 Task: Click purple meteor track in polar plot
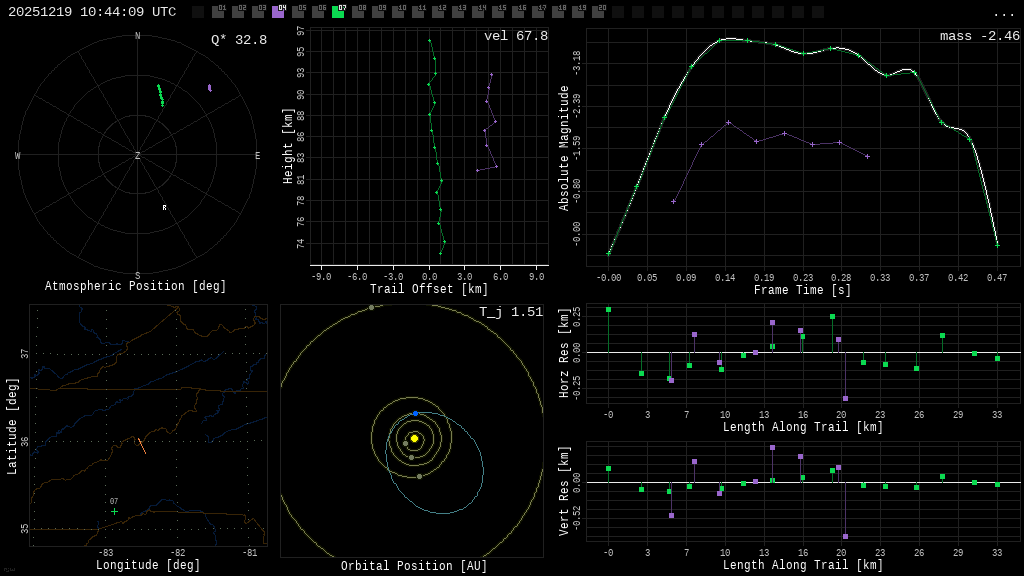pyautogui.click(x=209, y=88)
